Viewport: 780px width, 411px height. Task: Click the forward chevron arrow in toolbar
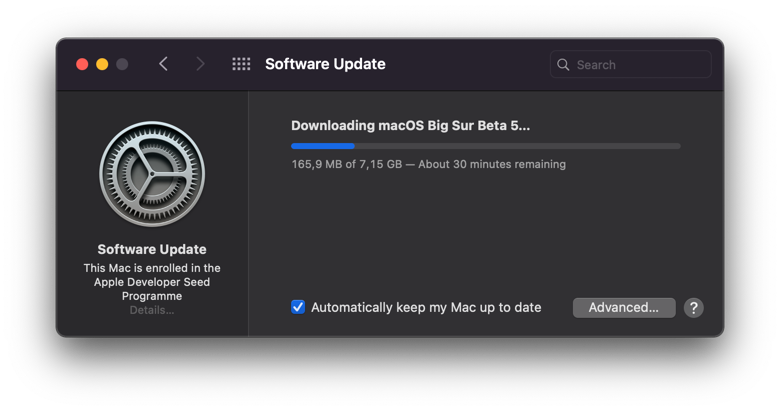(x=200, y=64)
